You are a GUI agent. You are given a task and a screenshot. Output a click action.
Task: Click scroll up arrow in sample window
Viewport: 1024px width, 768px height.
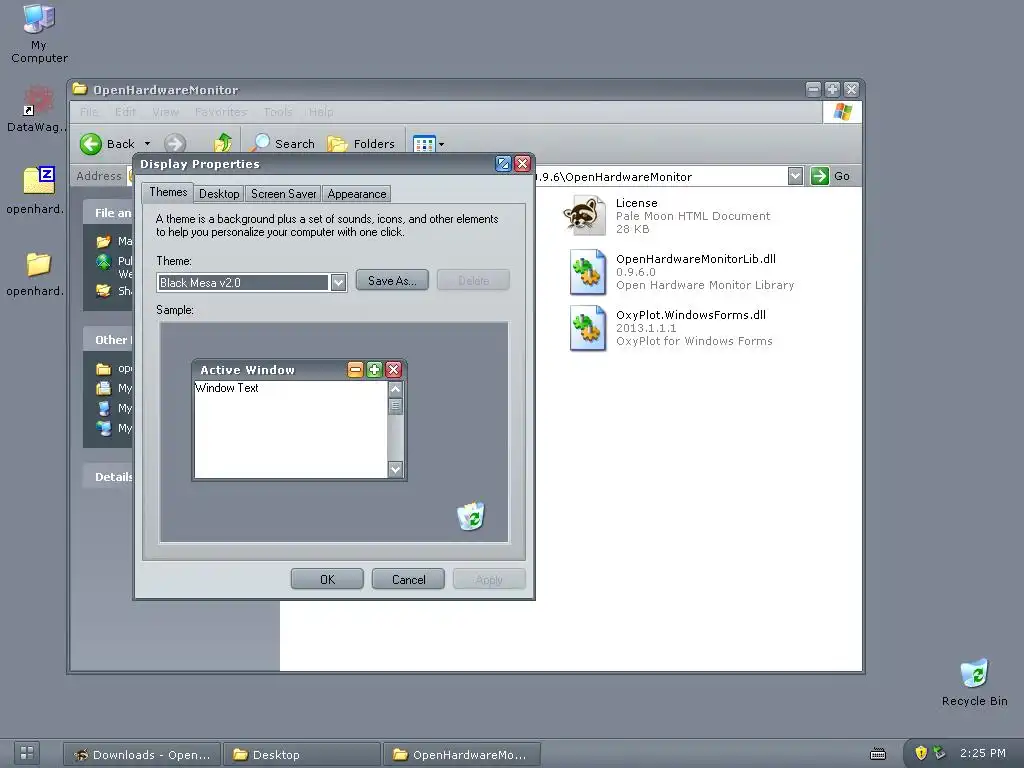[395, 389]
